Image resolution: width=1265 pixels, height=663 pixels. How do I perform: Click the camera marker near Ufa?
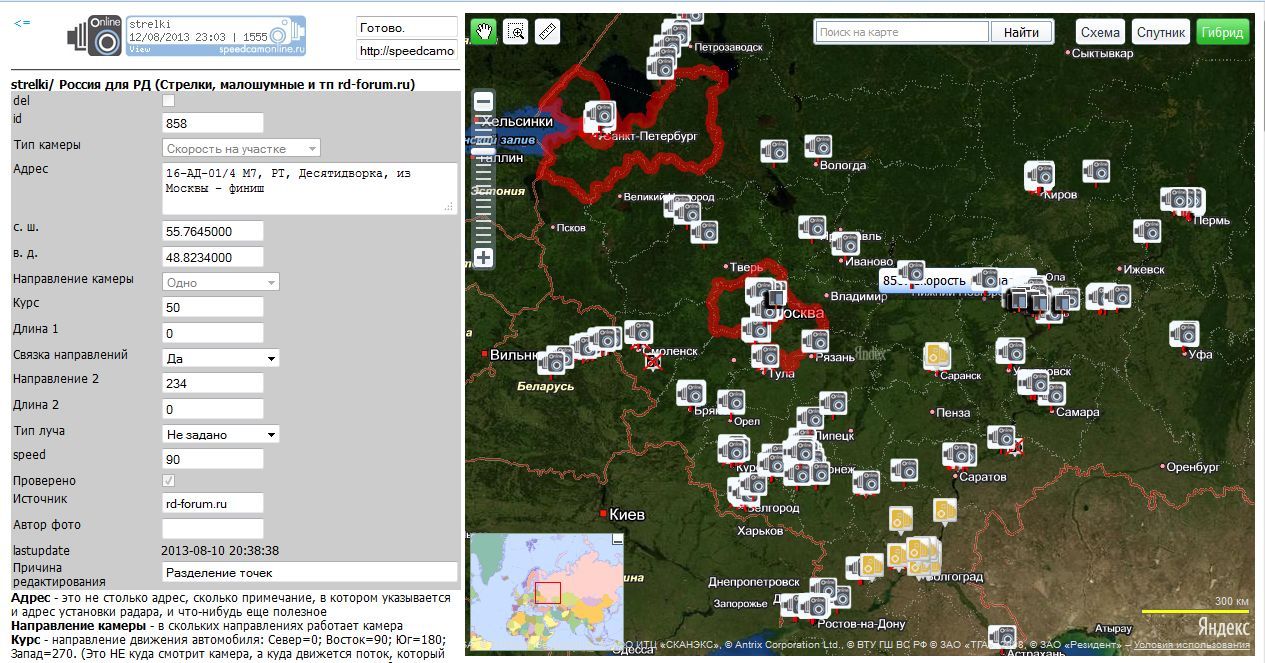1185,332
